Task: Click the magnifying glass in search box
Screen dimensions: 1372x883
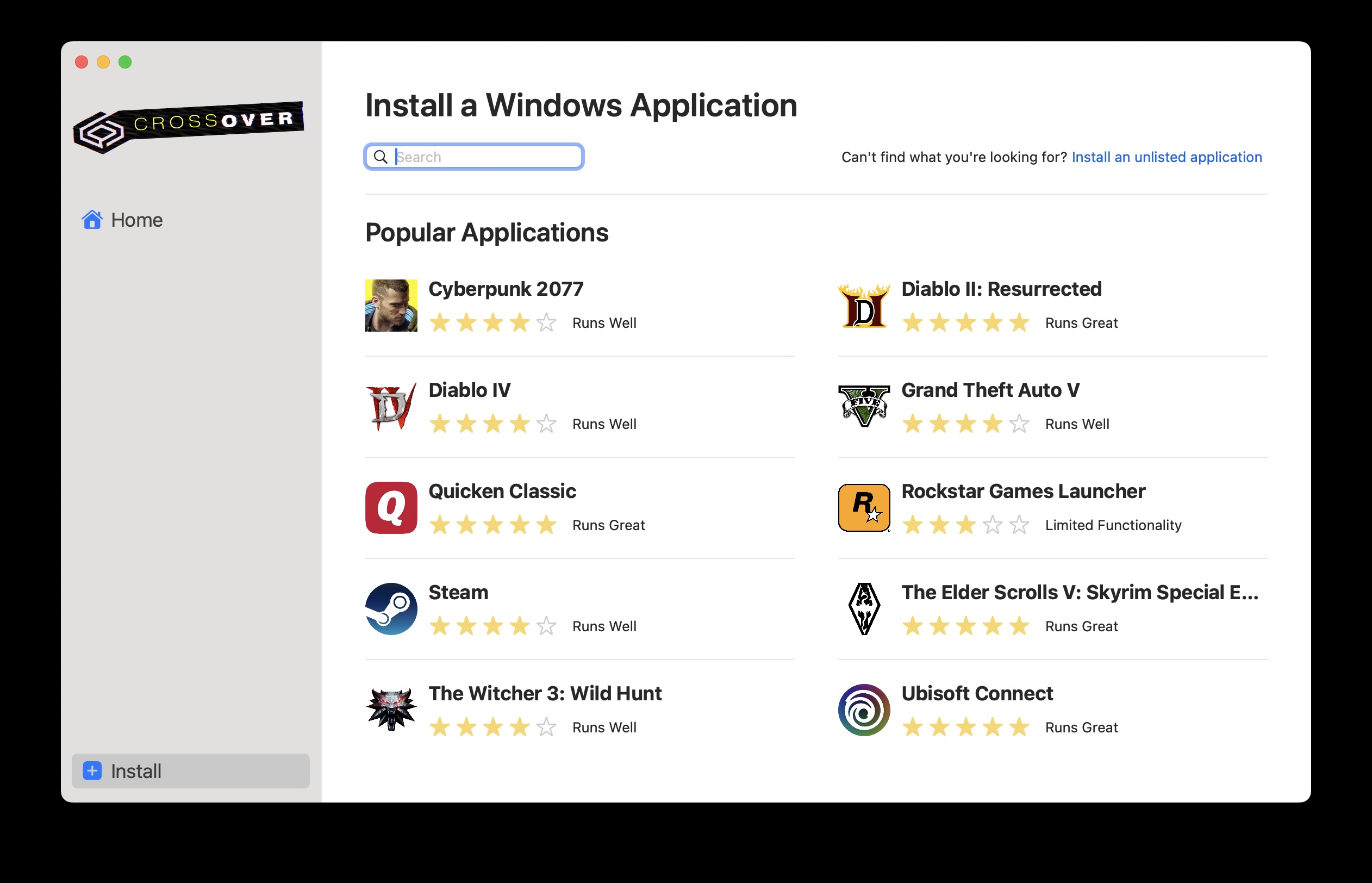Action: pyautogui.click(x=381, y=157)
